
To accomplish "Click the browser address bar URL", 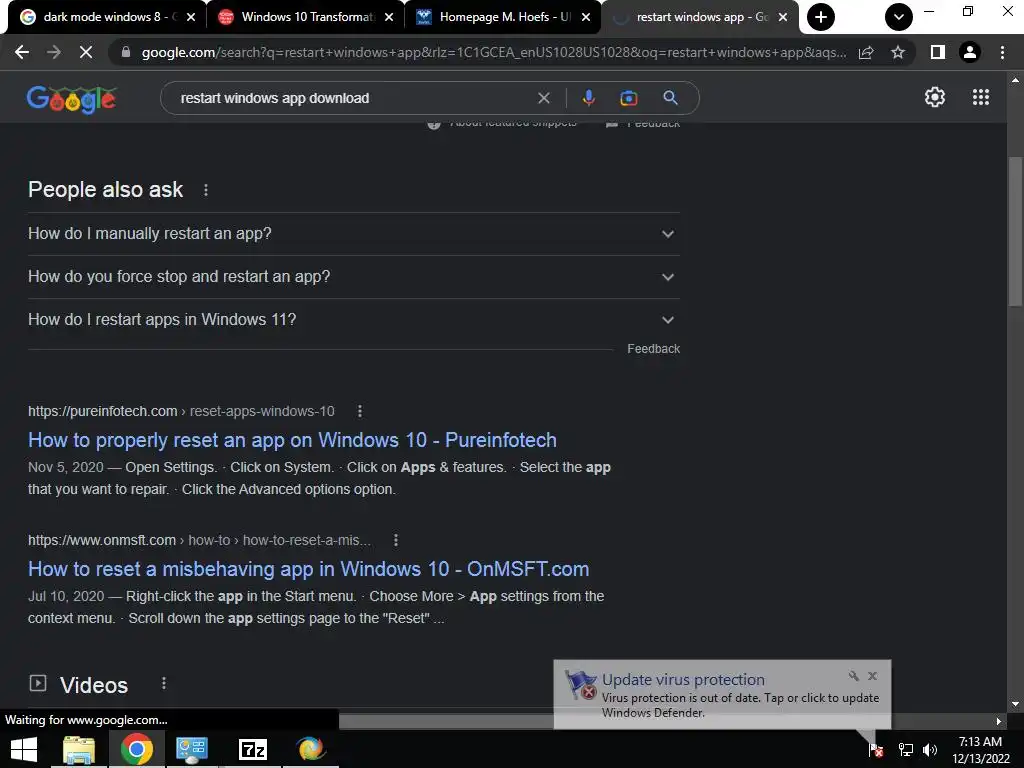I will [494, 52].
